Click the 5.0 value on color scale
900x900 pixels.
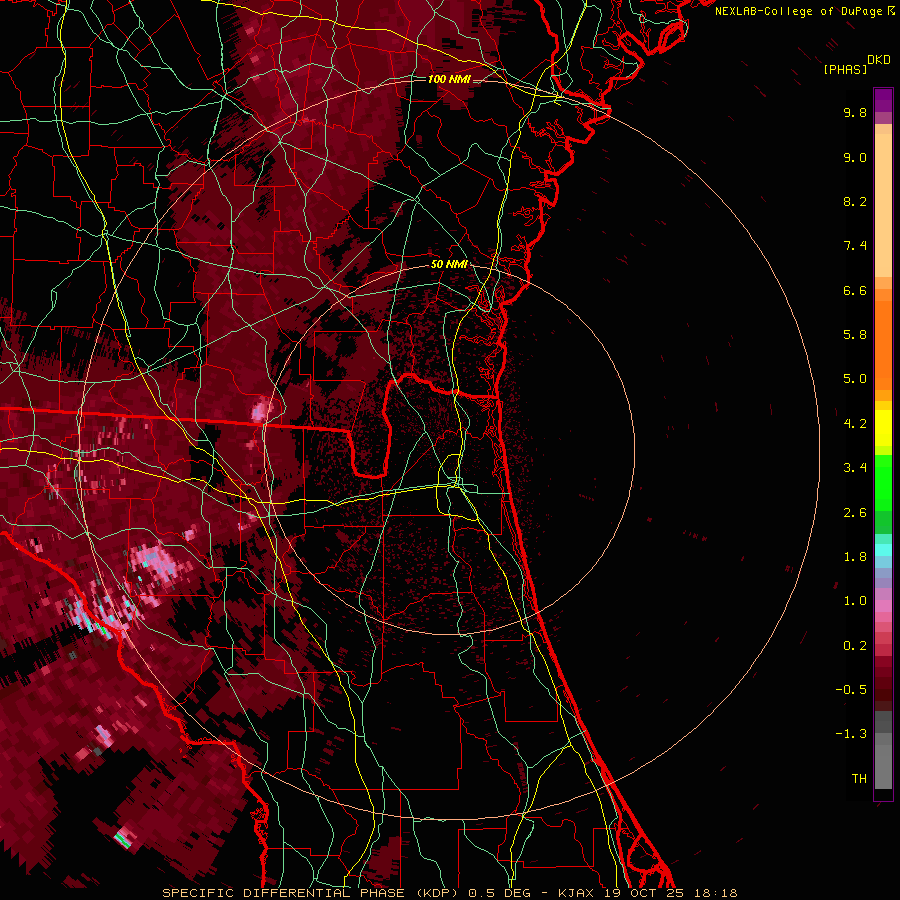855,379
